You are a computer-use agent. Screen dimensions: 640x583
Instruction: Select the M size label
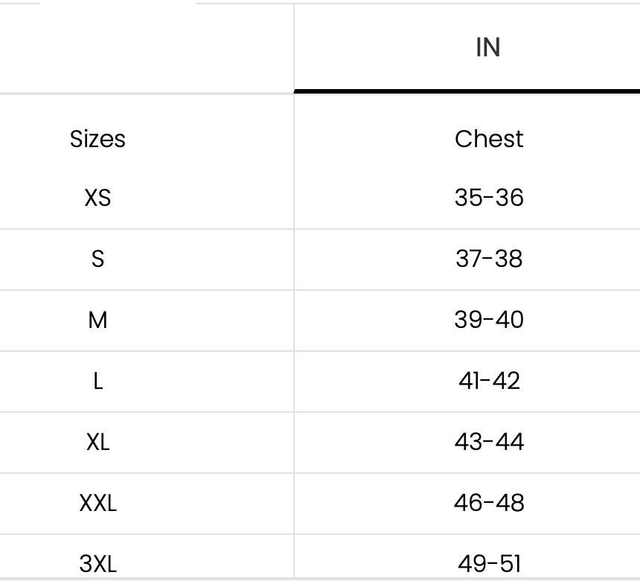pos(98,320)
